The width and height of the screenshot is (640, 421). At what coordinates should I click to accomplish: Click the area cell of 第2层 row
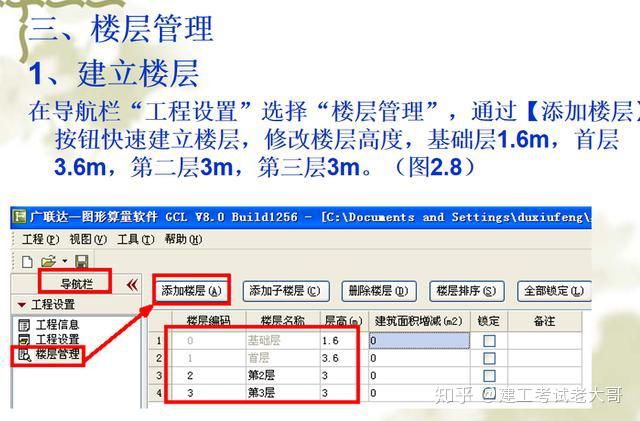419,375
